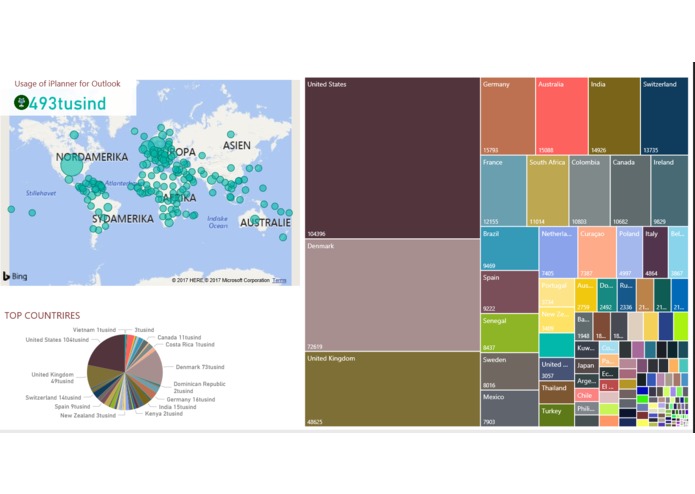Choose the India treemap tile
The width and height of the screenshot is (695, 494).
pyautogui.click(x=614, y=116)
